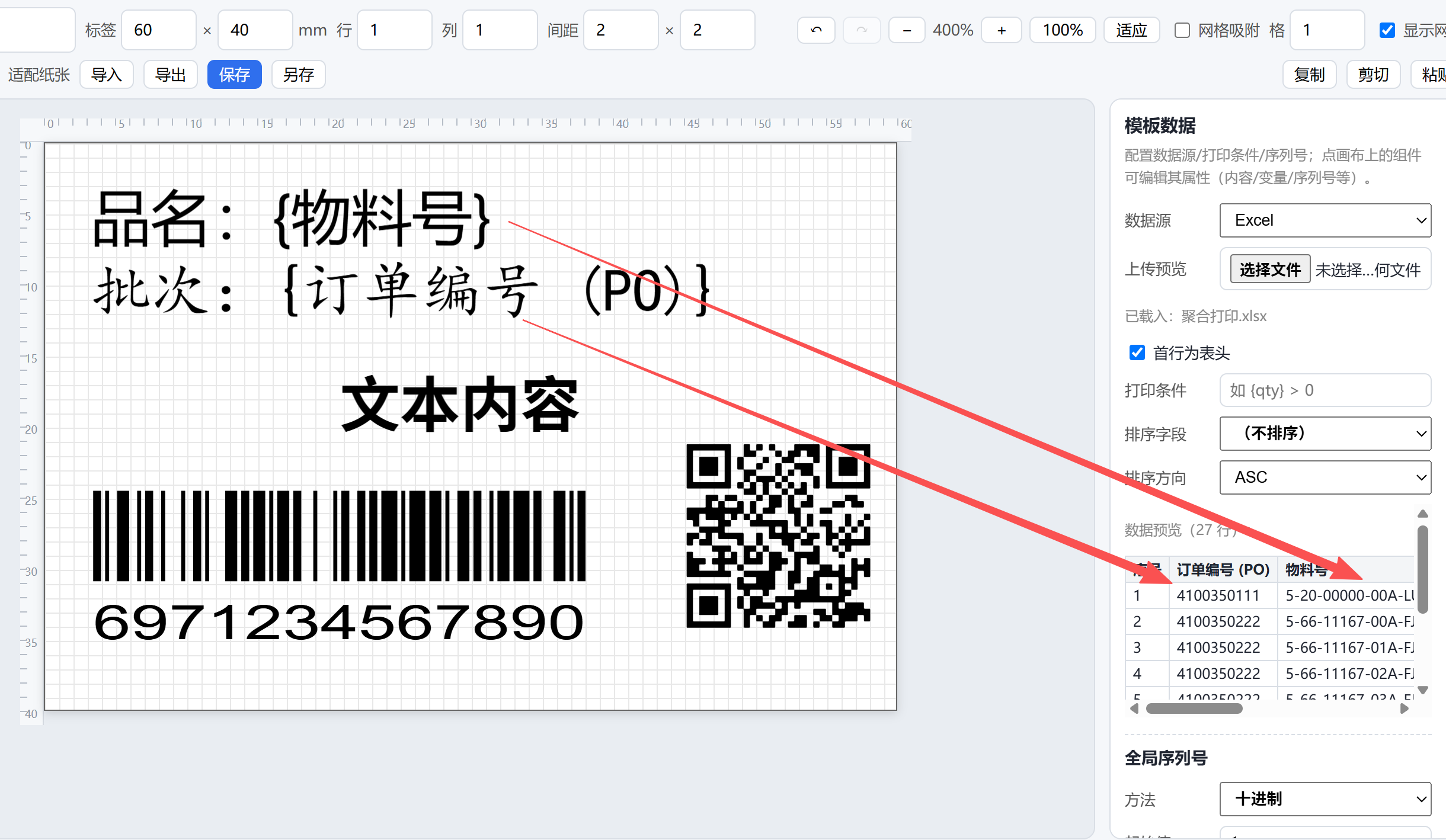Click the undo arrow button
The width and height of the screenshot is (1446, 840).
(816, 30)
